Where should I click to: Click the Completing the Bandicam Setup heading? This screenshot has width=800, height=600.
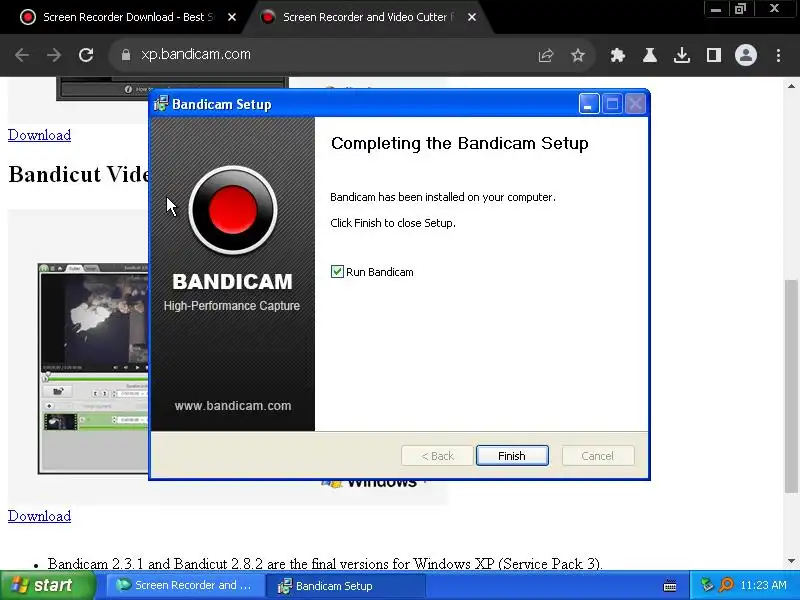pos(460,143)
